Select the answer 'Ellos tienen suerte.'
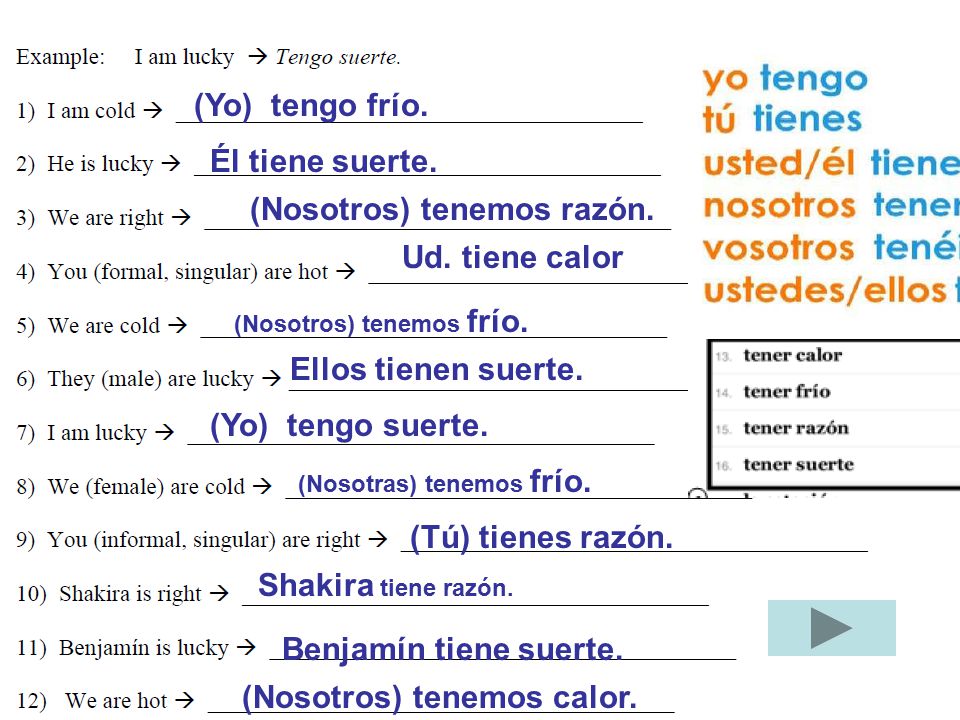The height and width of the screenshot is (720, 960). point(436,369)
